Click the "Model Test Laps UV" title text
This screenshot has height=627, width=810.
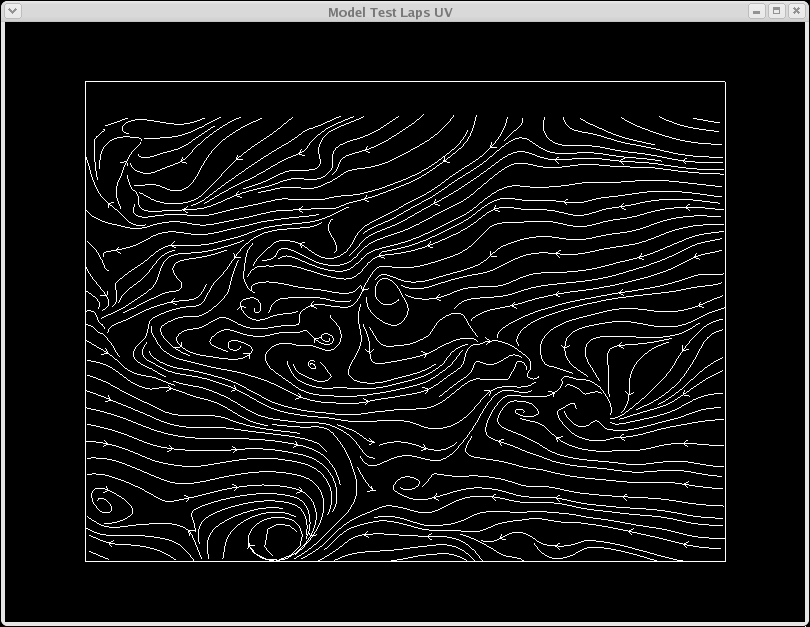(x=396, y=12)
